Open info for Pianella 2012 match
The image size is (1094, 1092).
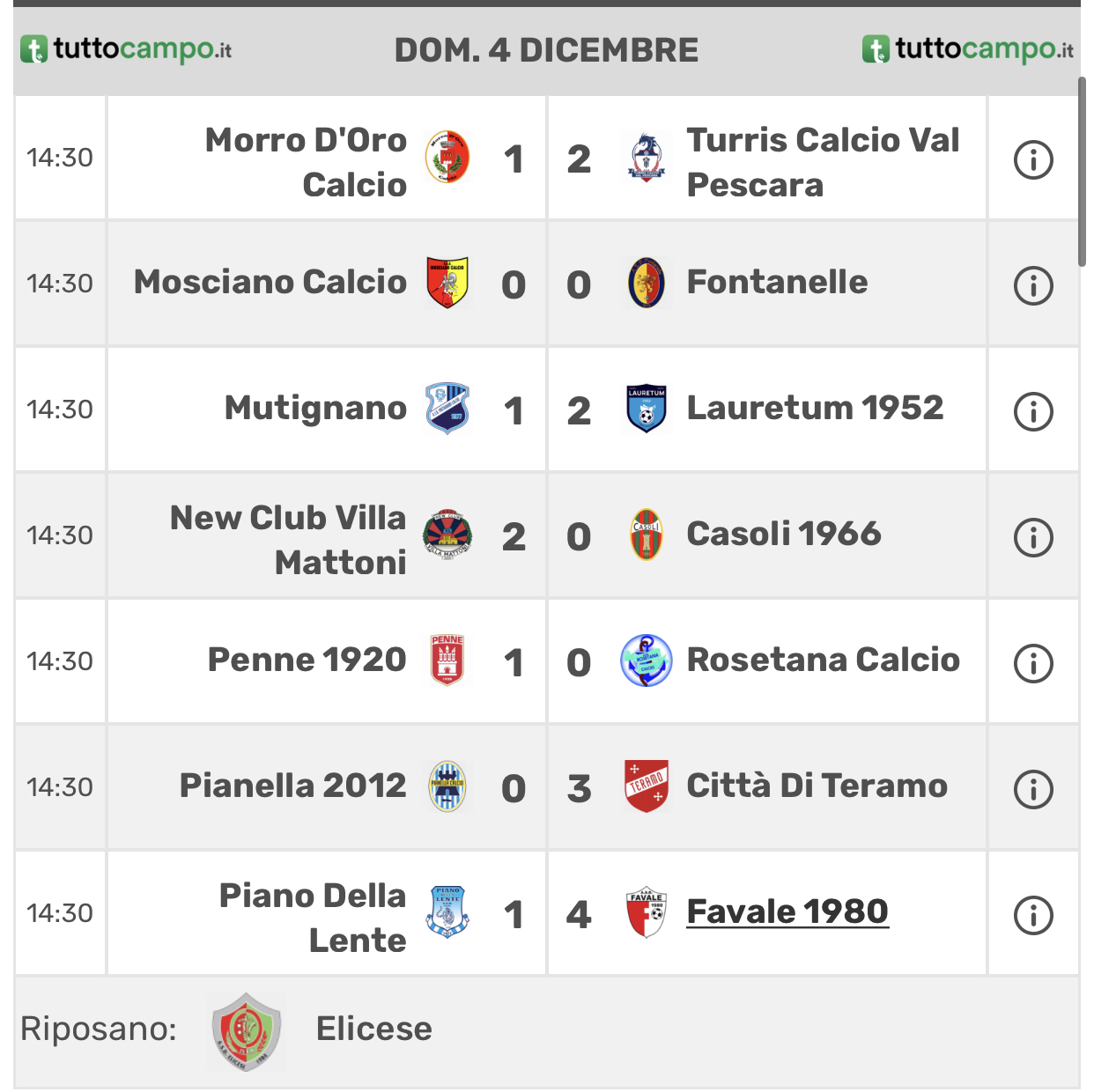click(1033, 789)
